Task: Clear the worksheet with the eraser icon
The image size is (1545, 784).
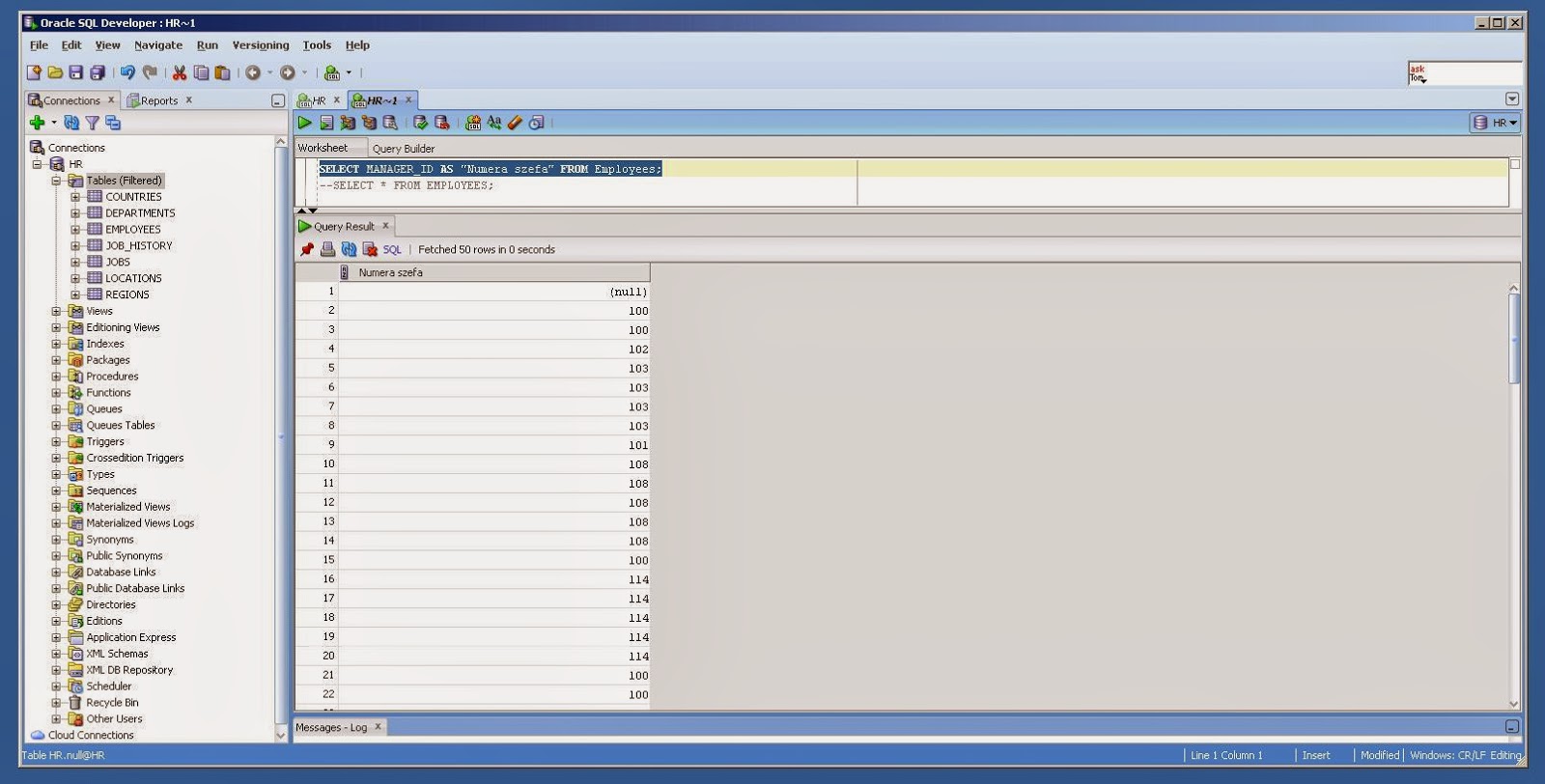Action: (x=516, y=123)
